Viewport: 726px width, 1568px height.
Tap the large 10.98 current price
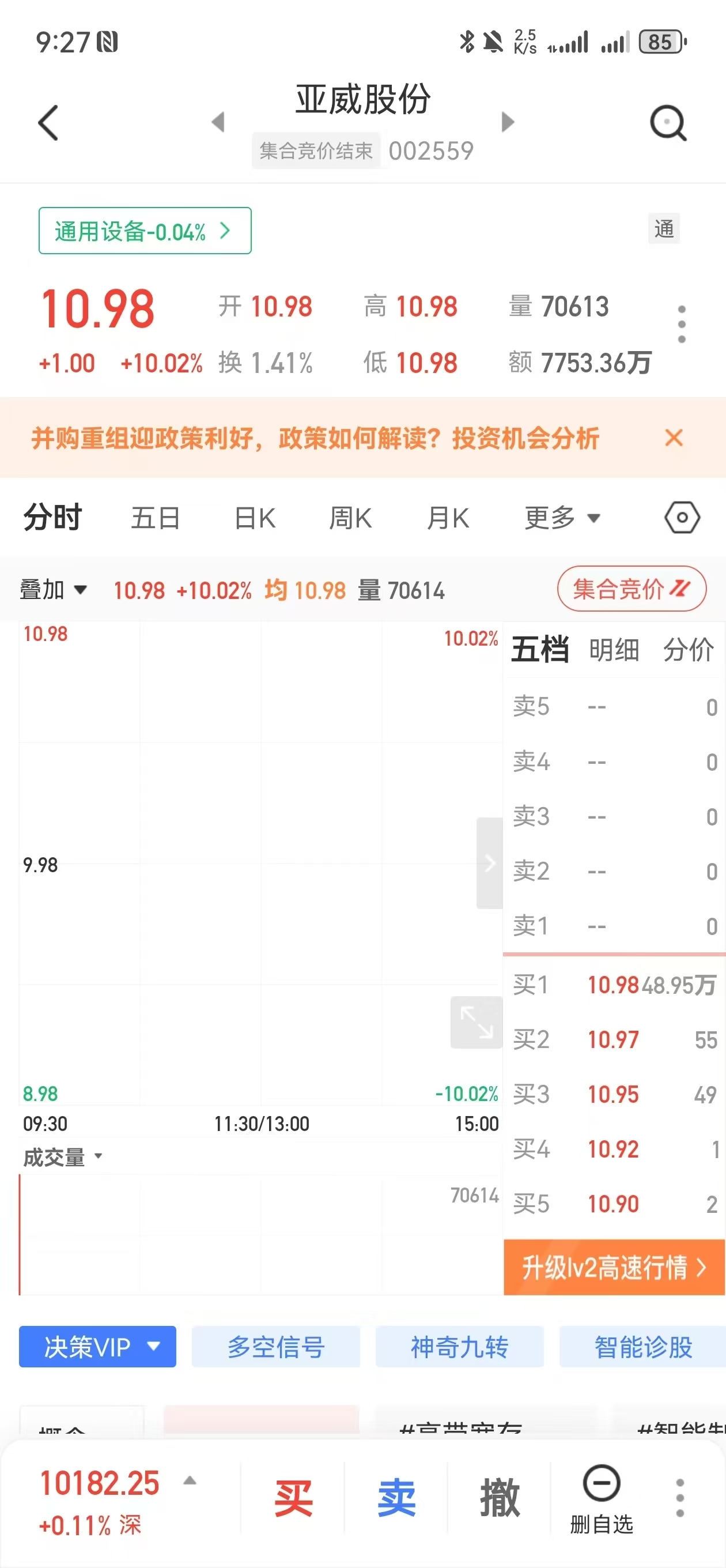[97, 309]
